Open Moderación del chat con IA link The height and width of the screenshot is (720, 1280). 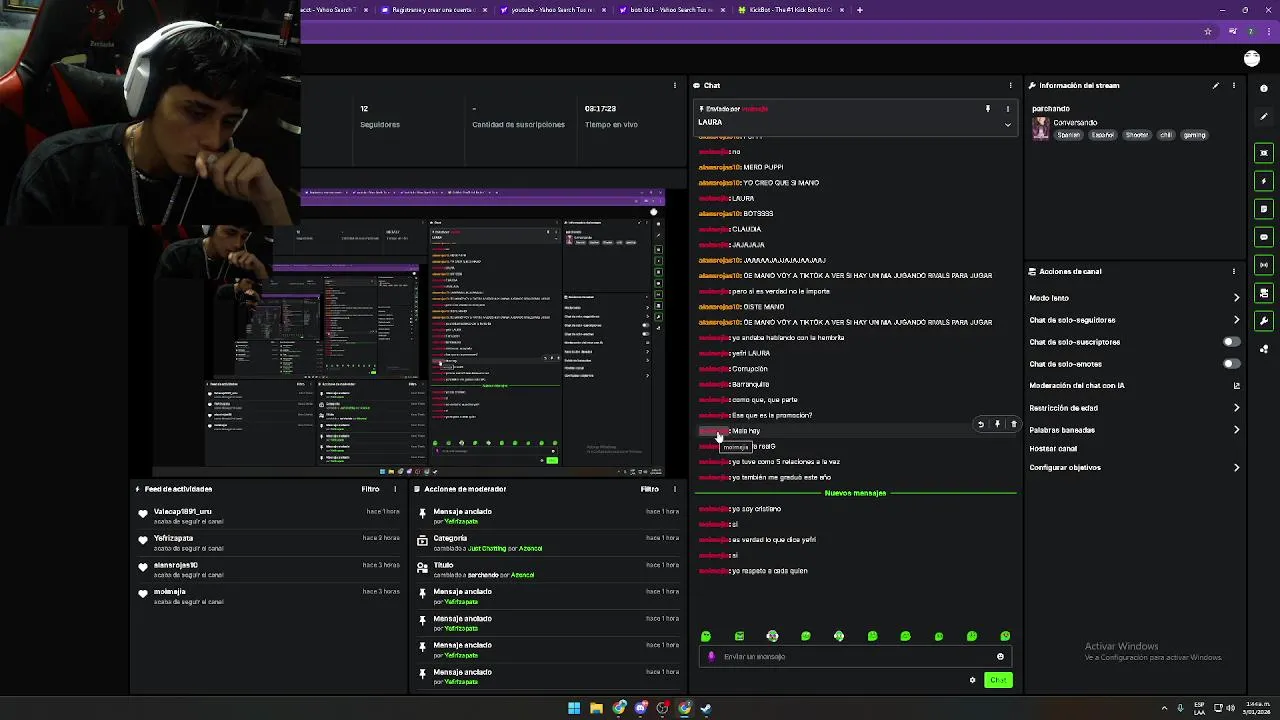1236,386
